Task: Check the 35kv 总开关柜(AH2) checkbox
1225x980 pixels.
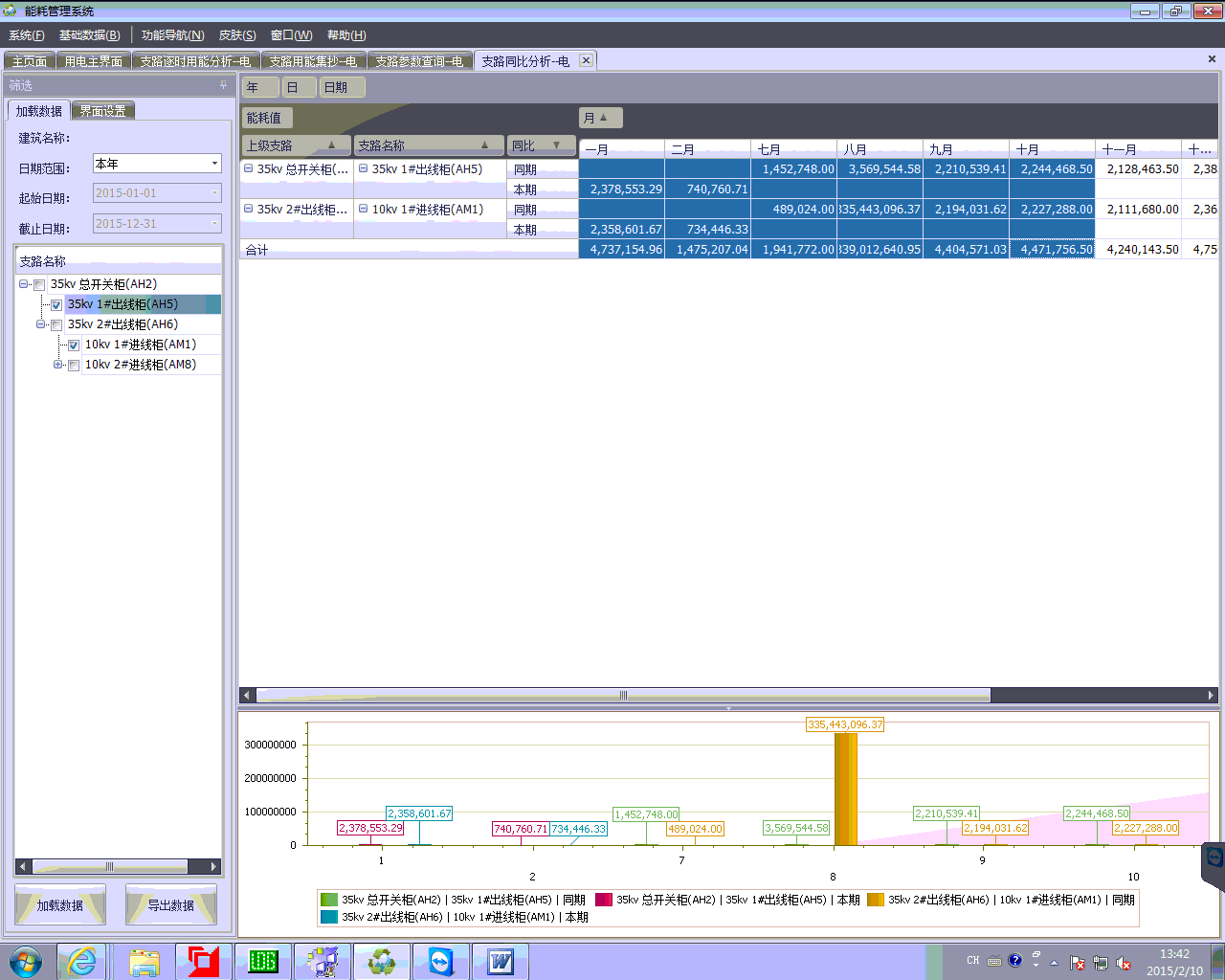Action: (x=39, y=285)
